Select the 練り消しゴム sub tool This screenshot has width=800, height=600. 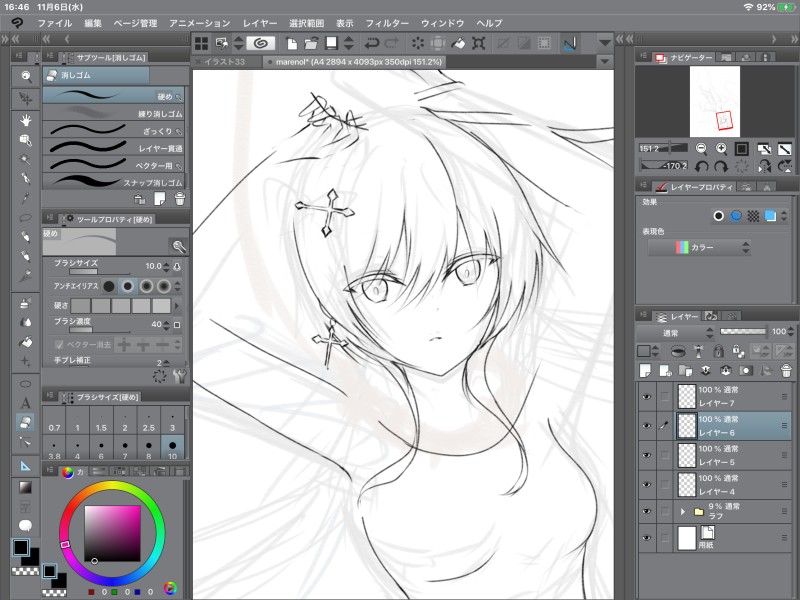click(x=113, y=113)
